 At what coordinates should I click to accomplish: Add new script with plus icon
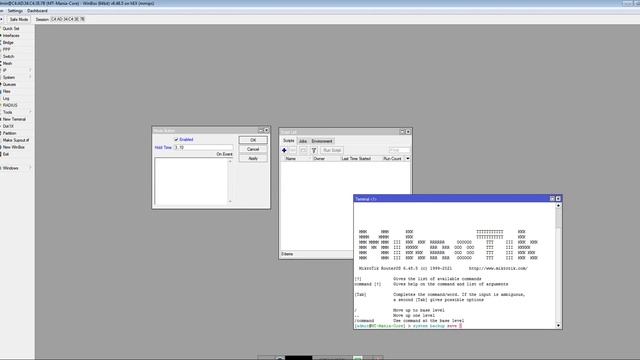pyautogui.click(x=284, y=150)
